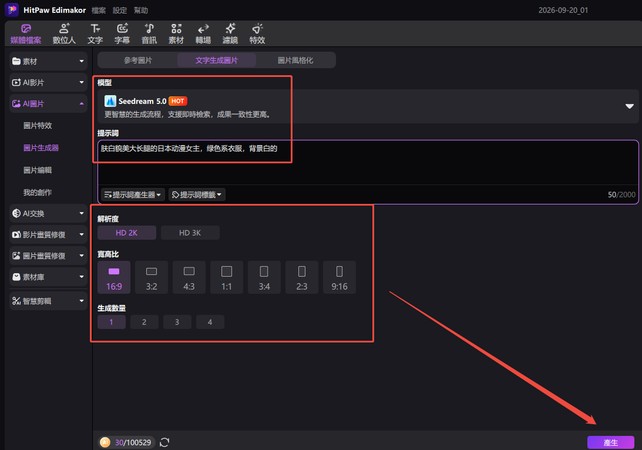
Task: Open the model selection dropdown arrow
Action: [x=629, y=106]
